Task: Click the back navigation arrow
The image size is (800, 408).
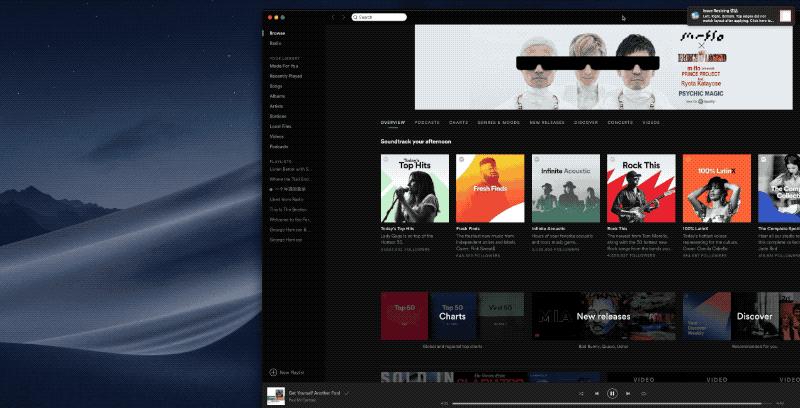Action: click(x=333, y=17)
